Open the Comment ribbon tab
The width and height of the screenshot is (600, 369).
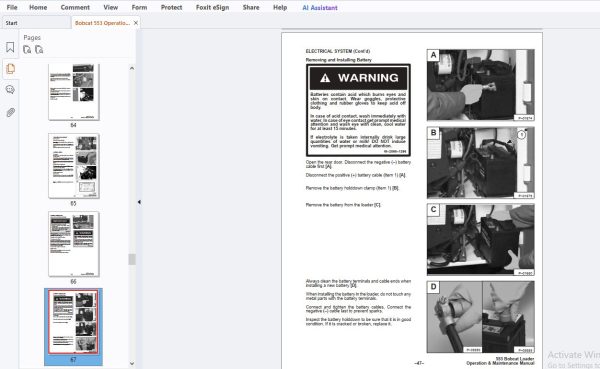pyautogui.click(x=75, y=7)
